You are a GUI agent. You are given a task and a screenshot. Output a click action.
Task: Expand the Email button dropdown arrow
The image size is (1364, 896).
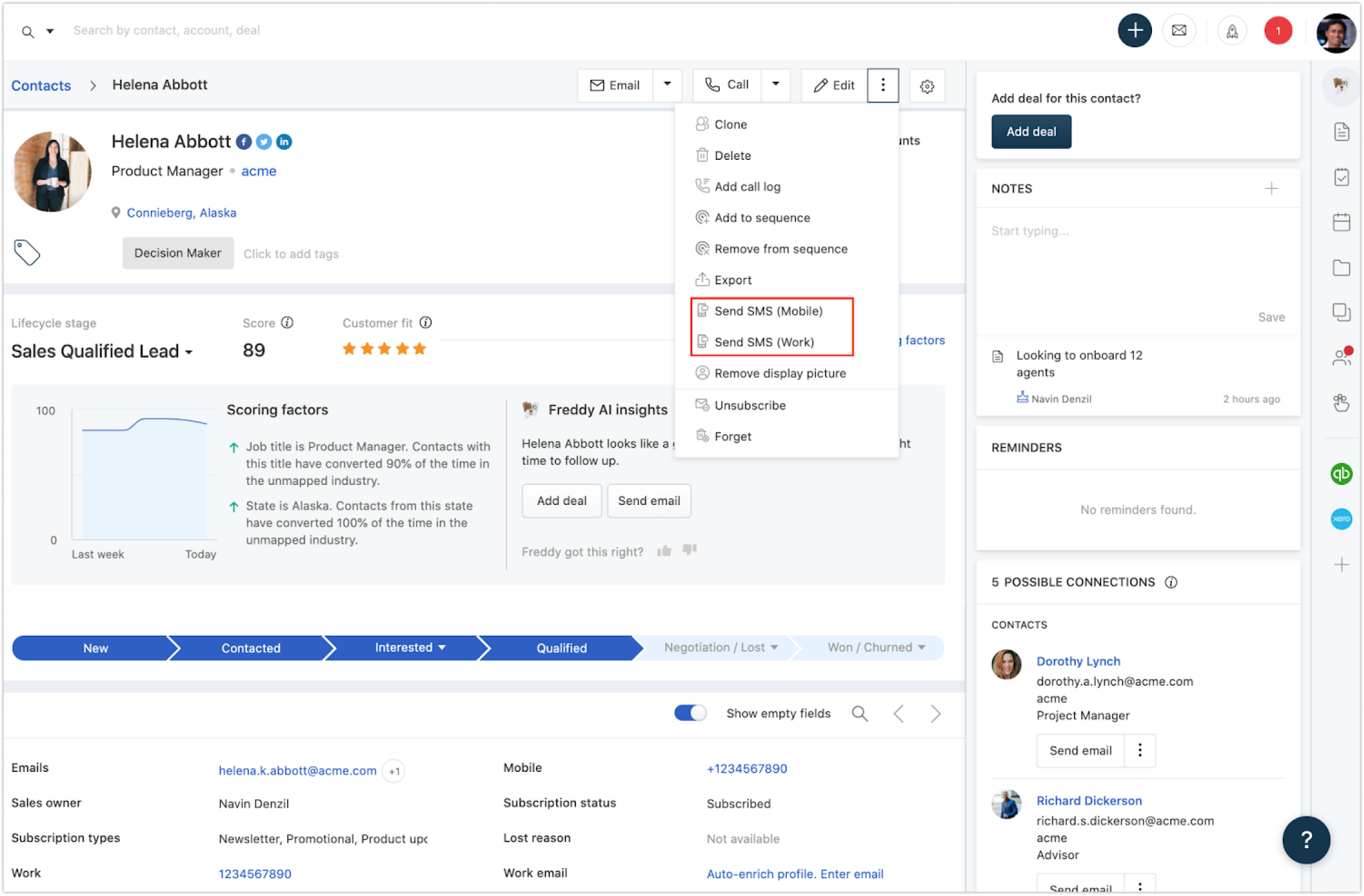coord(667,85)
